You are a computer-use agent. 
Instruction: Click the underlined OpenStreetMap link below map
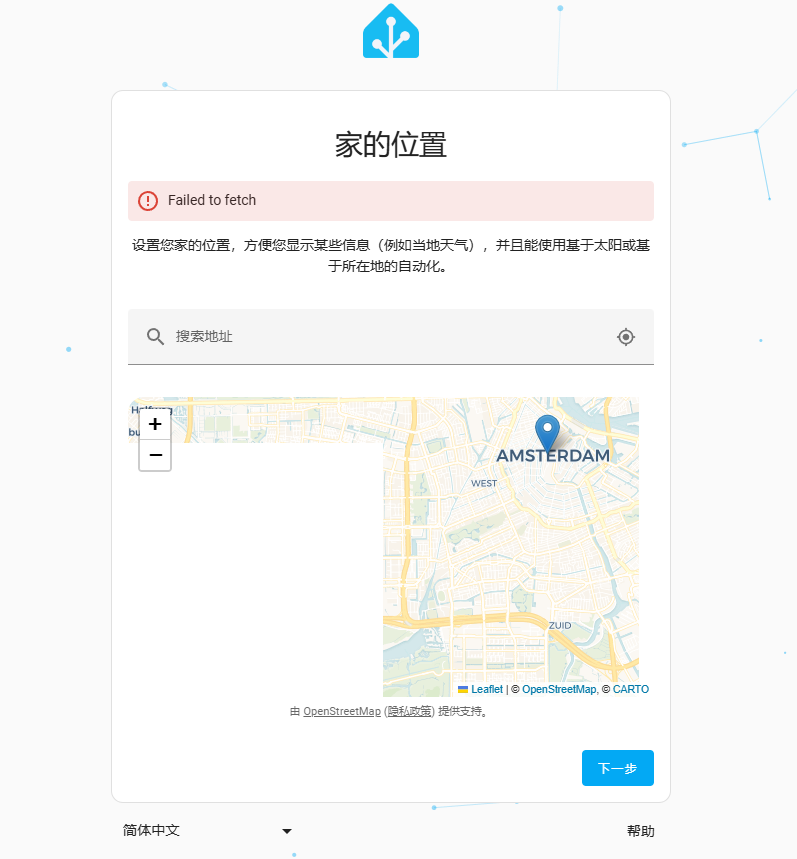pos(342,712)
